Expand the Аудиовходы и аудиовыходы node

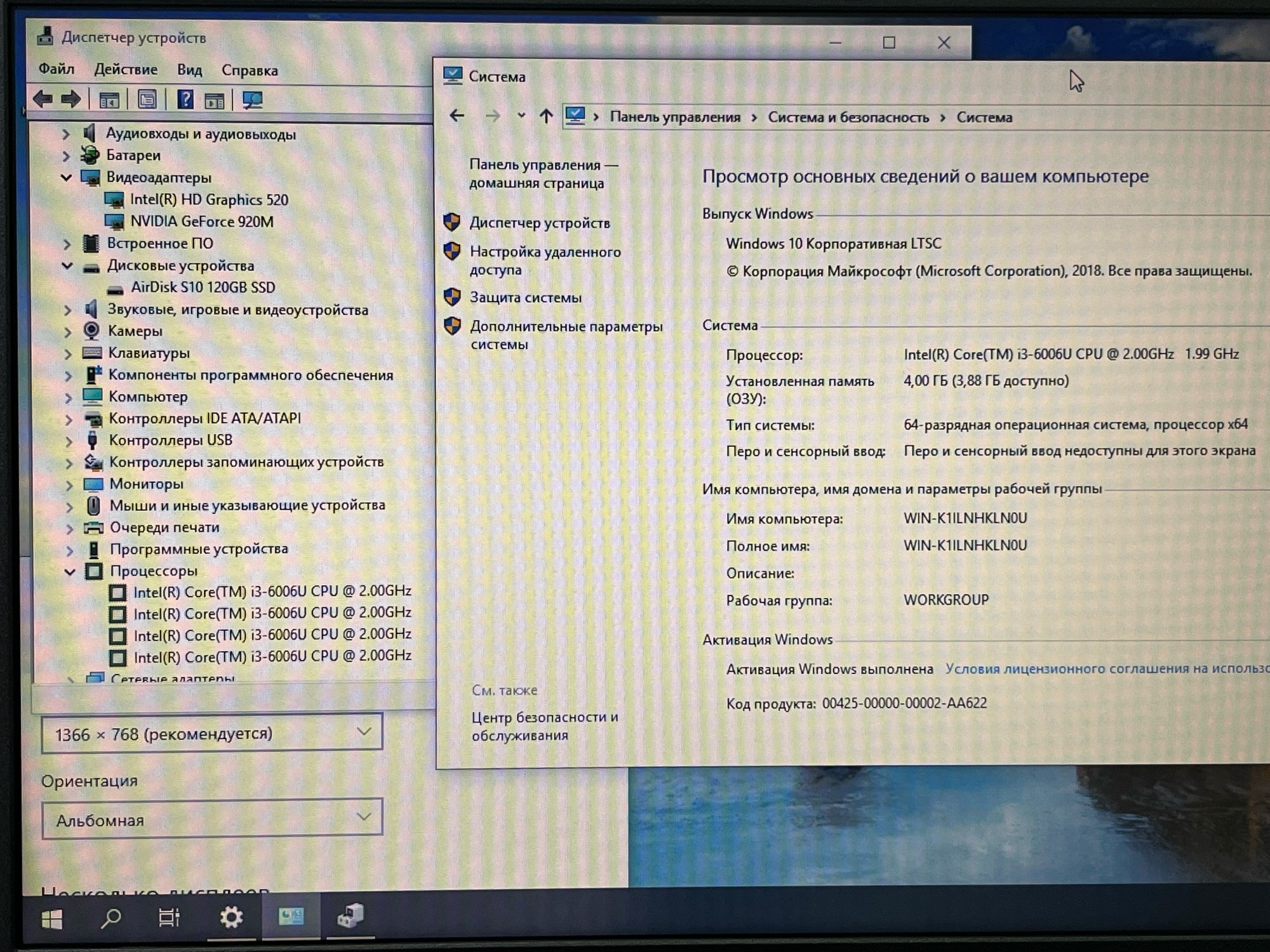tap(65, 134)
